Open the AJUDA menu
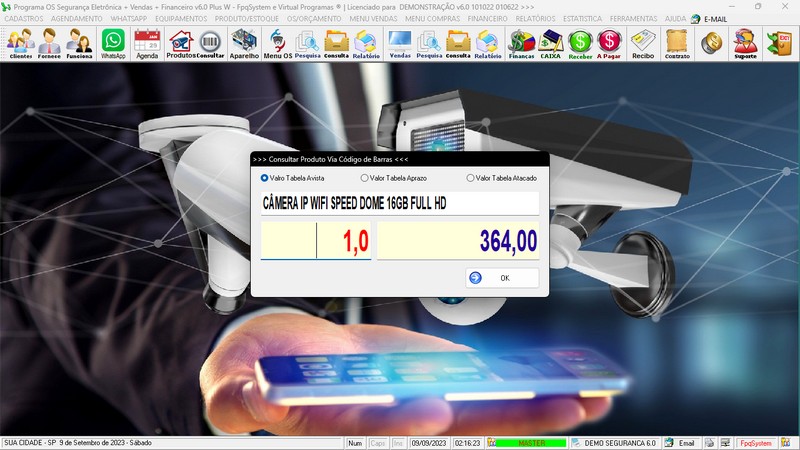Viewport: 800px width, 450px height. tap(675, 18)
